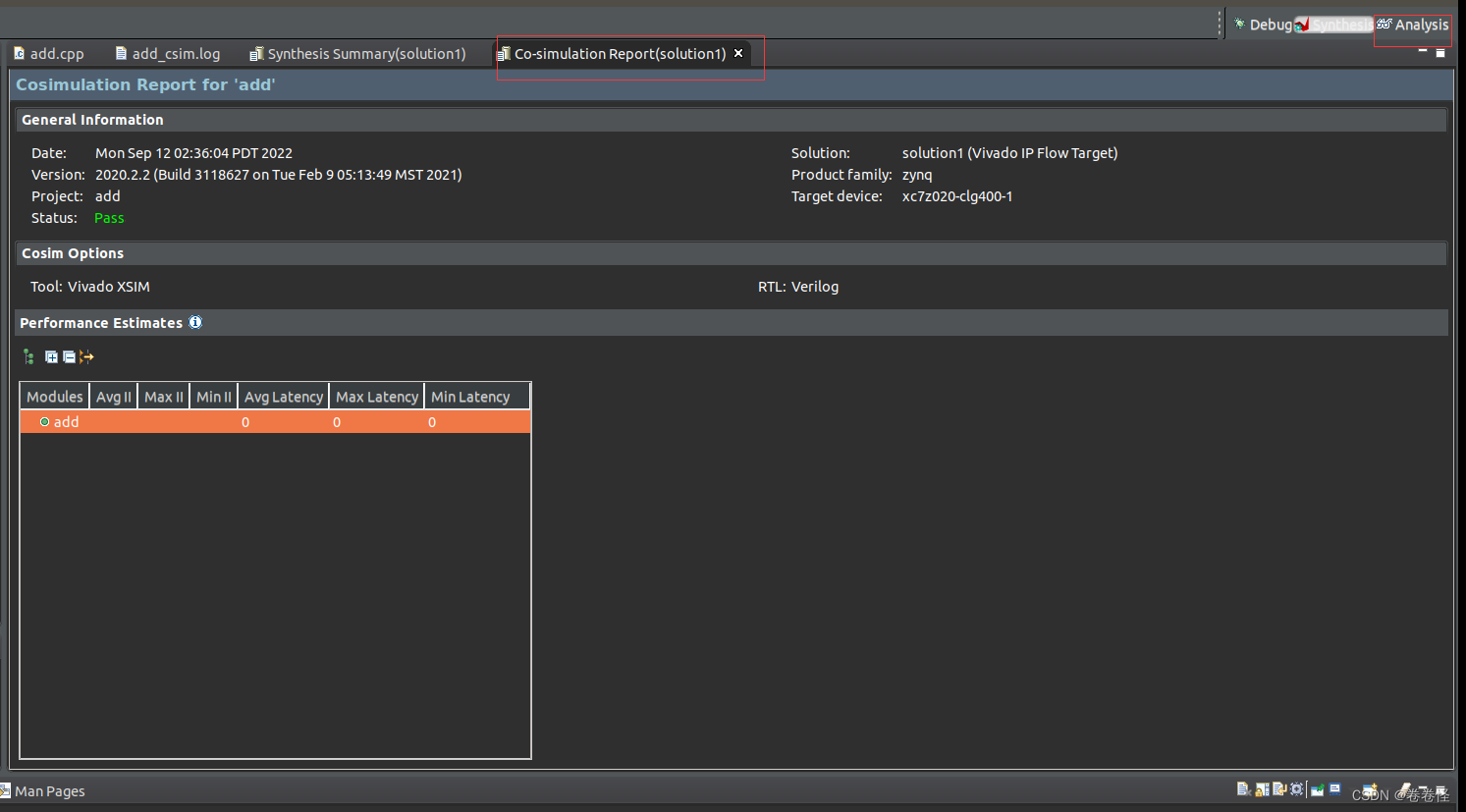This screenshot has width=1466, height=812.
Task: Click the Expand All table rows icon
Action: click(51, 356)
